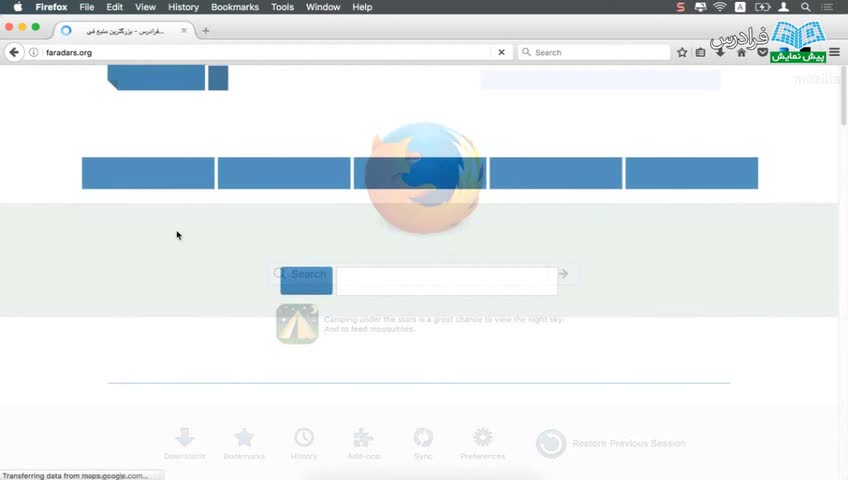Go back using the back arrow button
Screen dimensions: 848x480
pyautogui.click(x=14, y=52)
